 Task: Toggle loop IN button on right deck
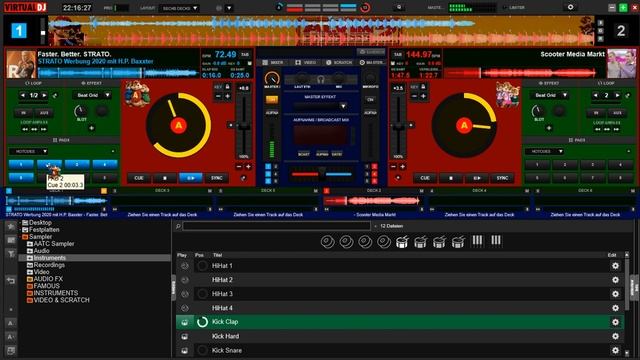point(596,113)
